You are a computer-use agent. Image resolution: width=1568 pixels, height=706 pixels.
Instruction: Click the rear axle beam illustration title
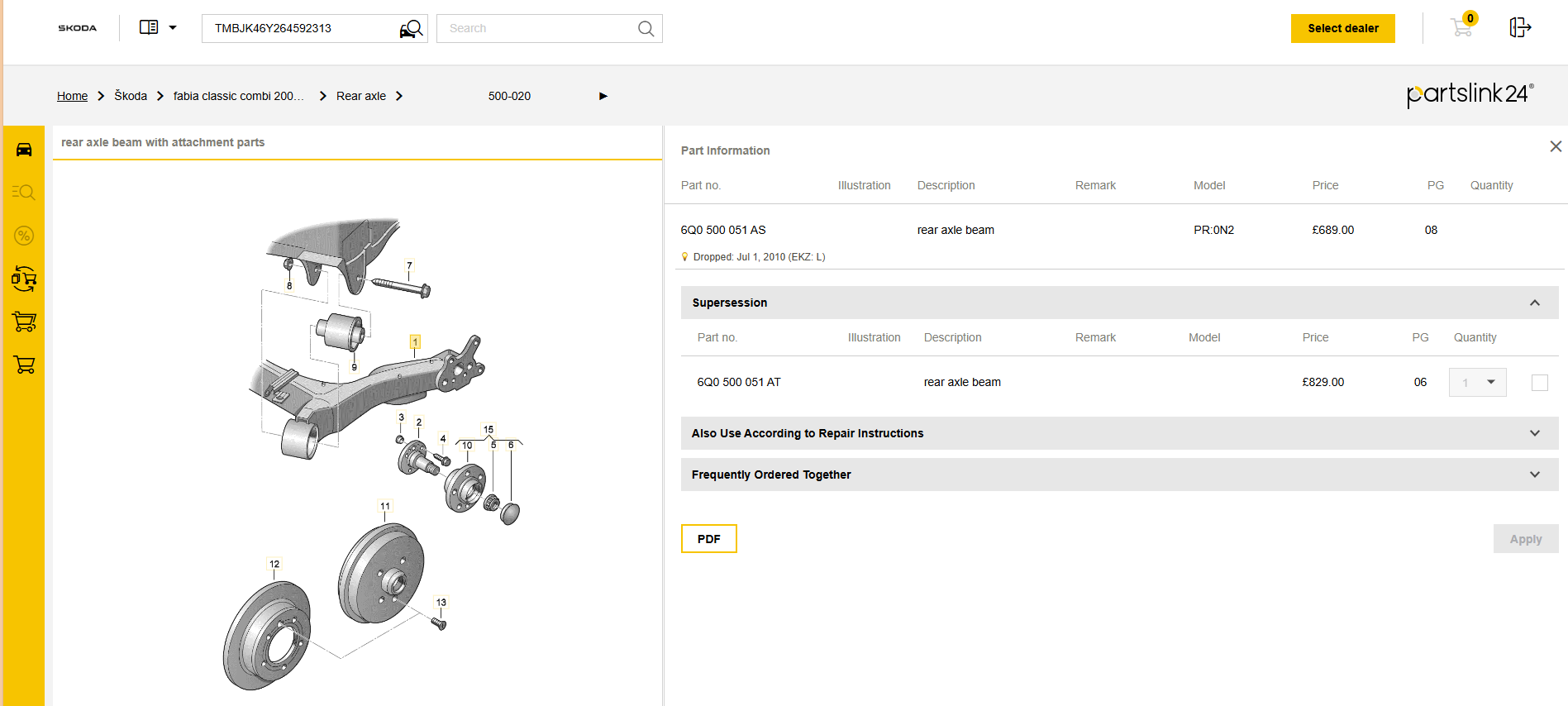[163, 142]
